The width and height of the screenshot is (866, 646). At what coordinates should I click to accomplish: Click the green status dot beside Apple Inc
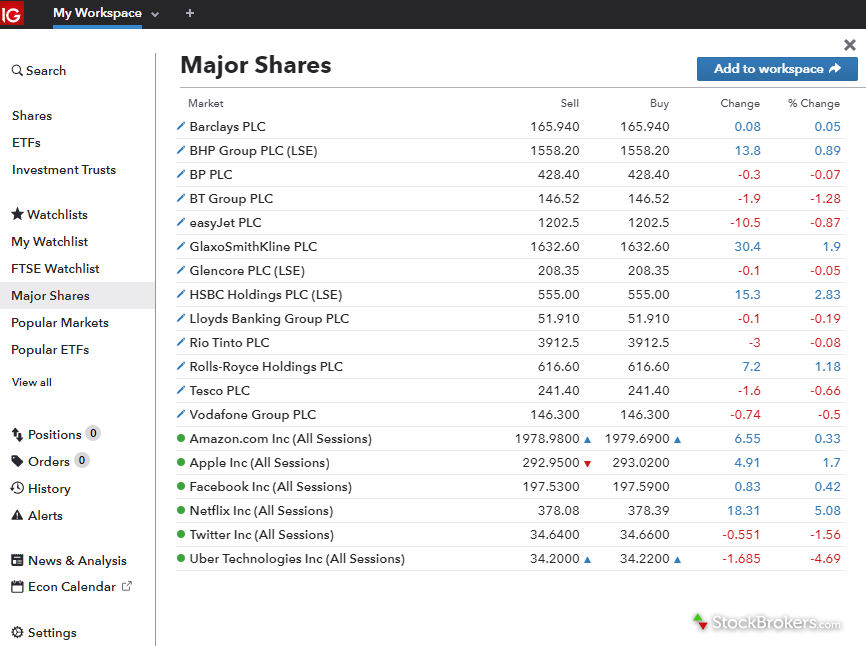point(181,462)
